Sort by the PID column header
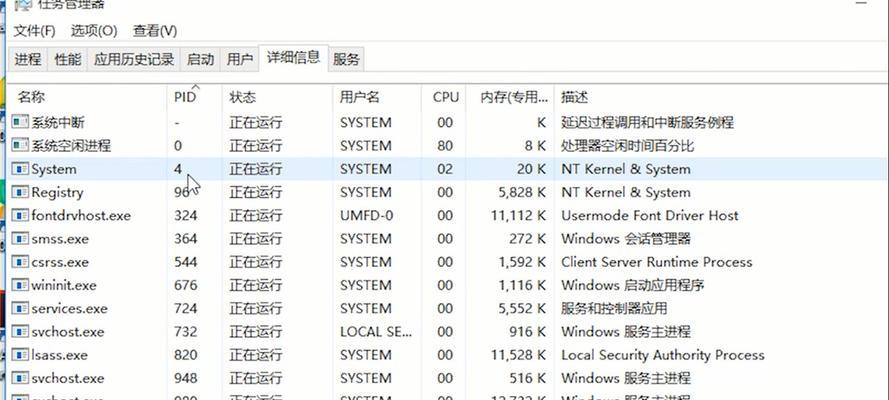 tap(194, 97)
